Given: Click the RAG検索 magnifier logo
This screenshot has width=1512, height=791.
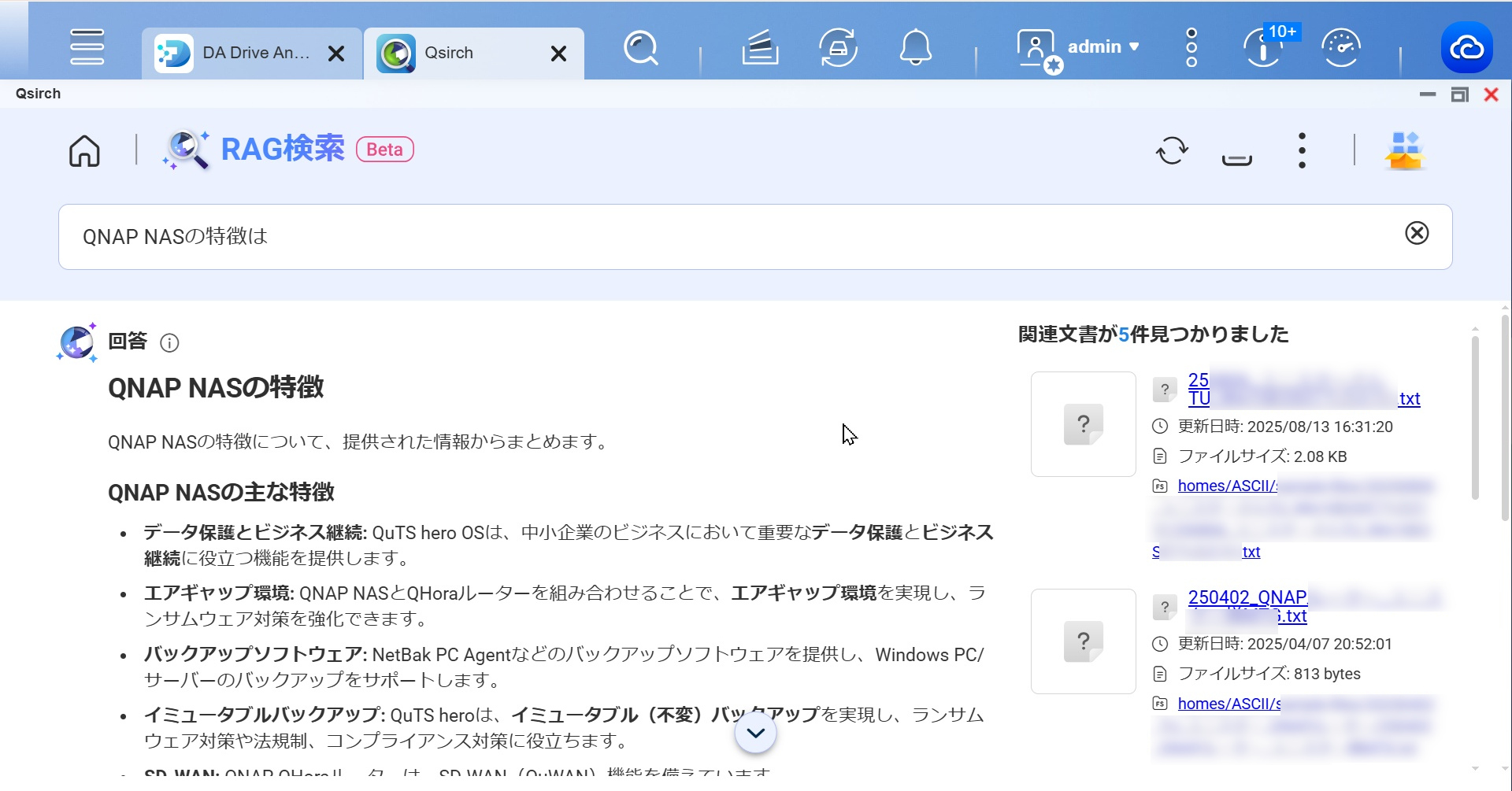Looking at the screenshot, I should (186, 150).
